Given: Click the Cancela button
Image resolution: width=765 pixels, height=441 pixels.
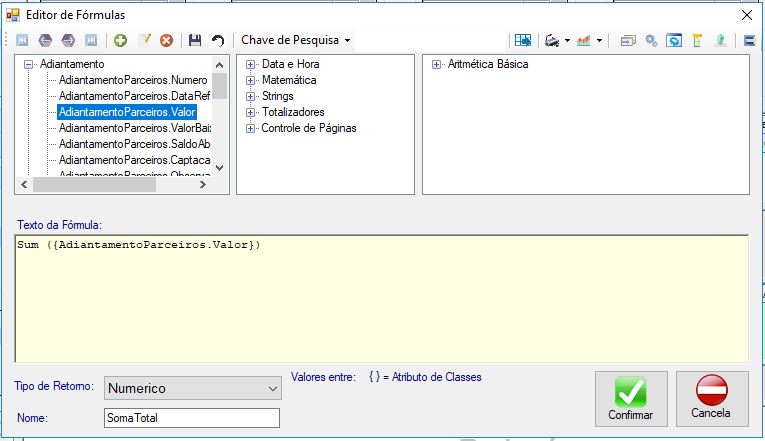Looking at the screenshot, I should click(712, 399).
